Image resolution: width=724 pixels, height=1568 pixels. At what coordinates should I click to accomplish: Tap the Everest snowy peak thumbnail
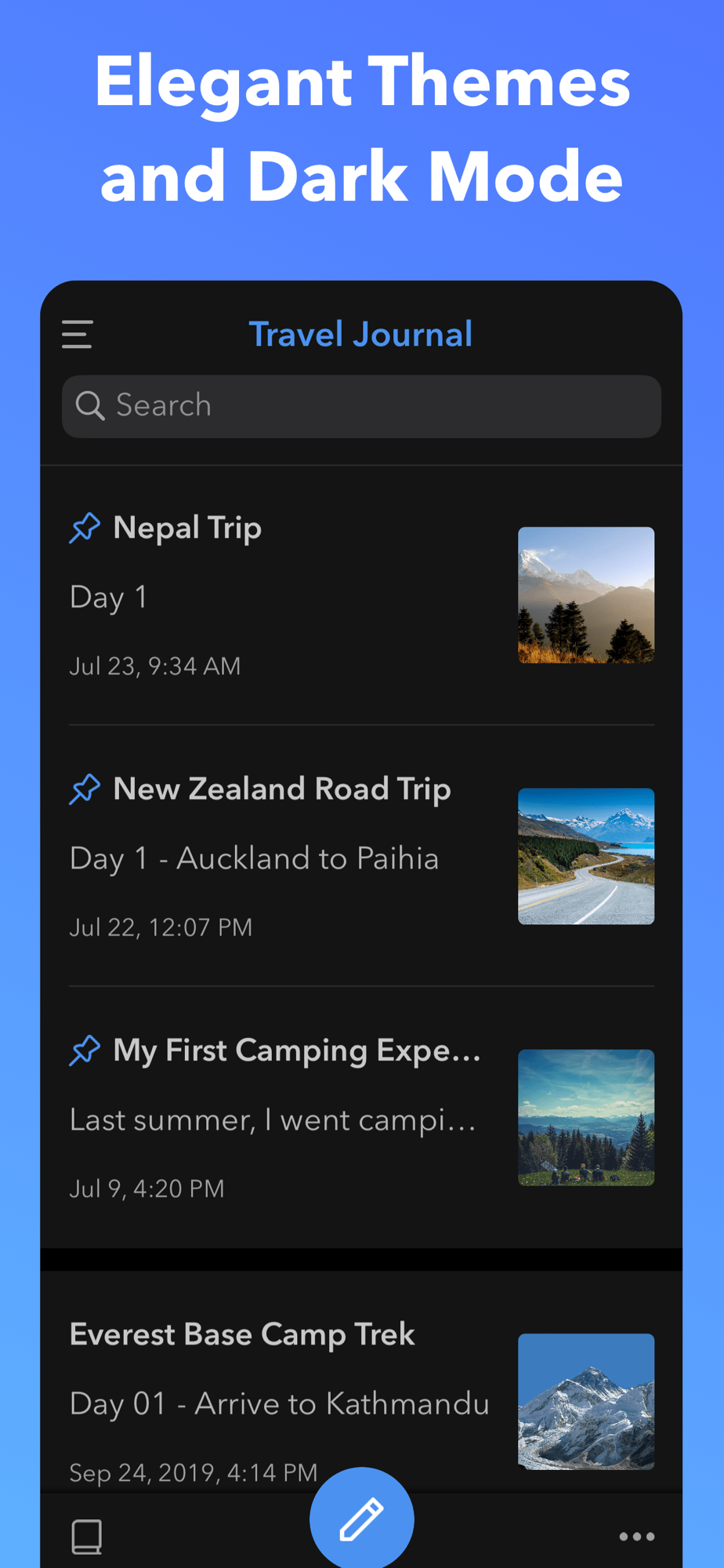pos(586,1401)
